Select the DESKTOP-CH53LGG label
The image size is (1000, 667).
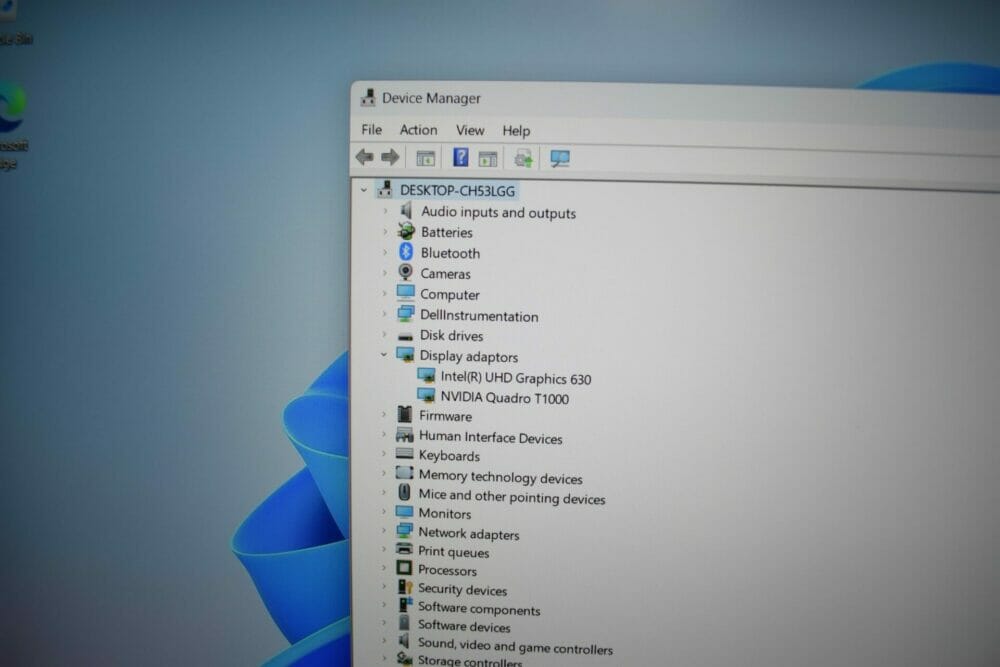[457, 191]
